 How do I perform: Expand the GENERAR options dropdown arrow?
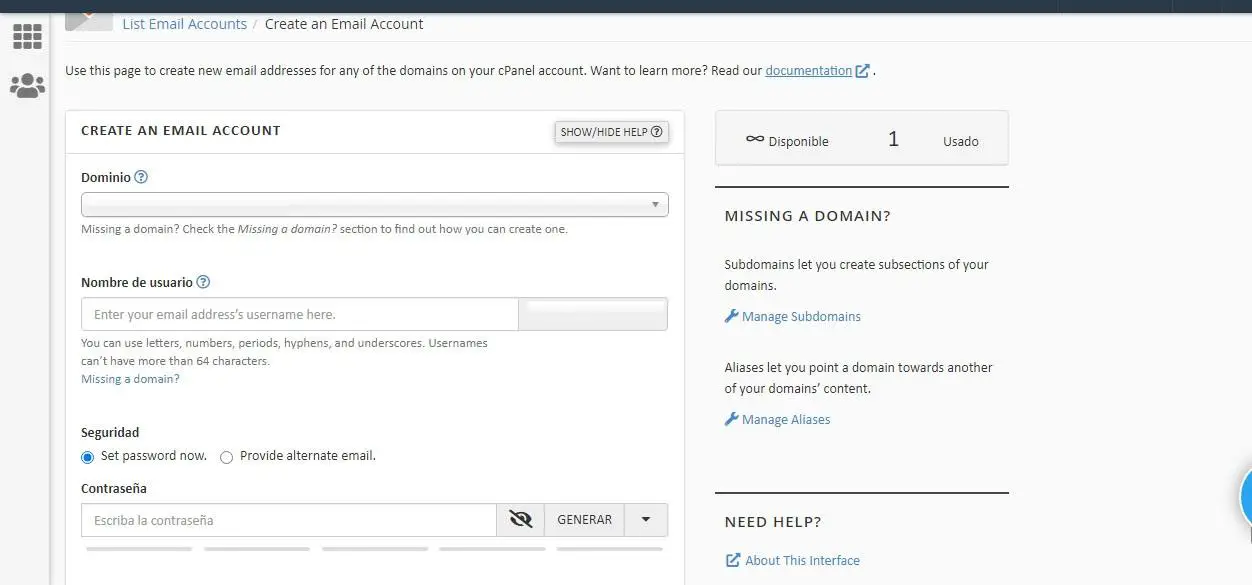click(x=646, y=520)
